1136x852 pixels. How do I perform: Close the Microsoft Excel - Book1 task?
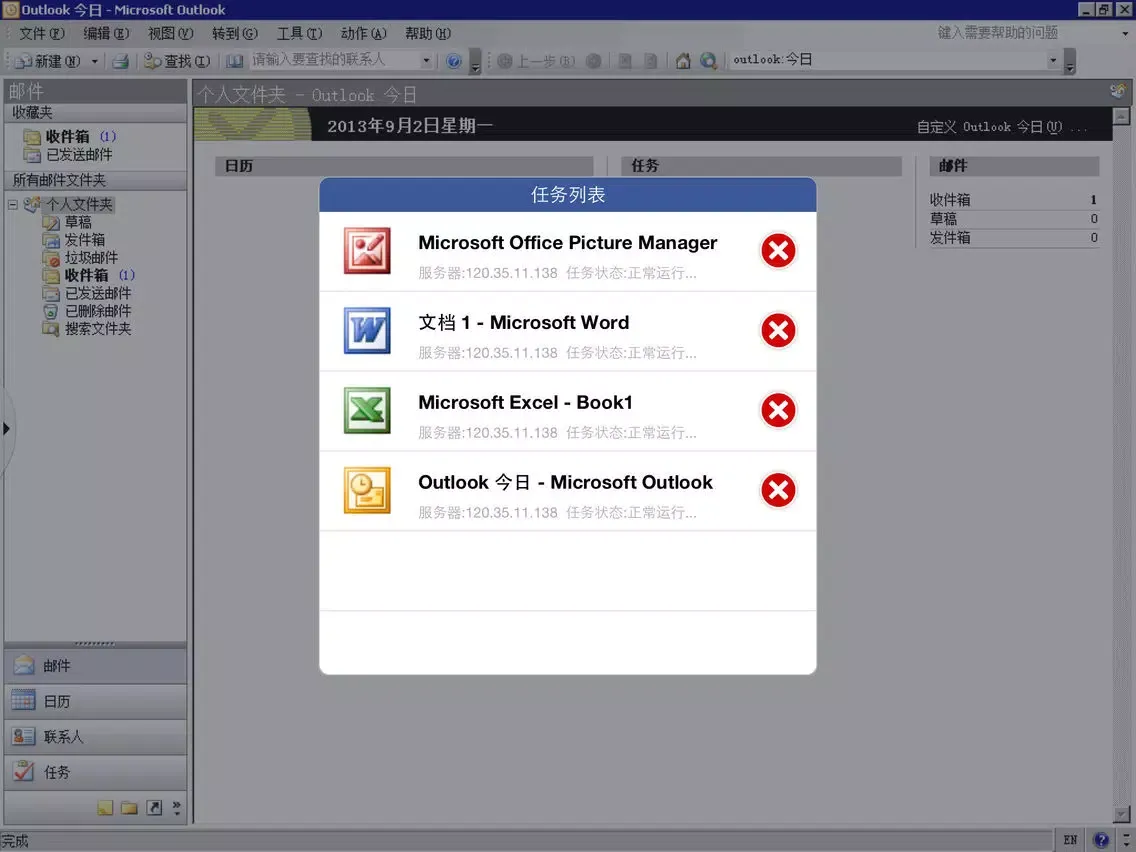pyautogui.click(x=778, y=410)
